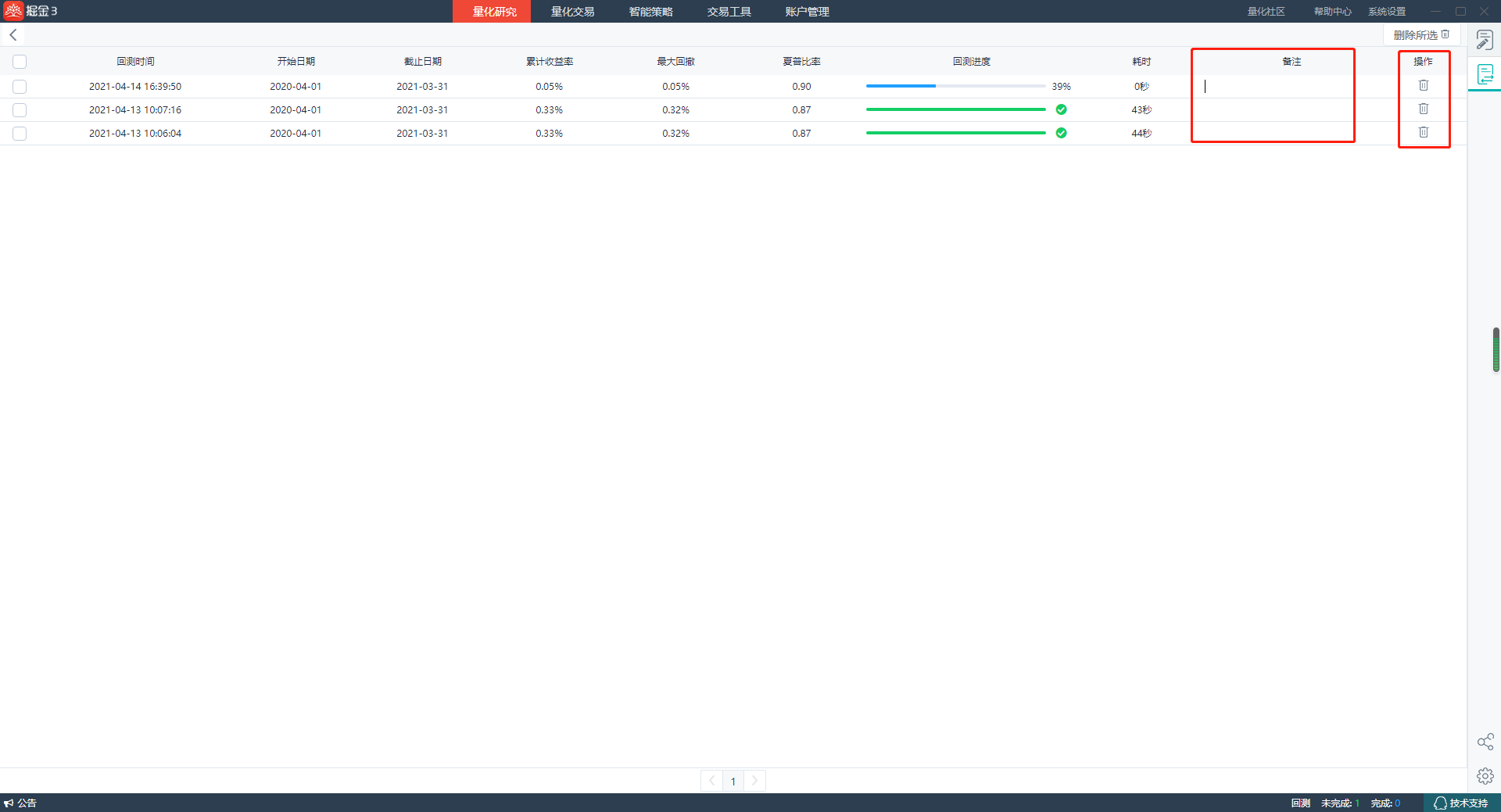Open the strategy editor sidebar icon
Screen dimensions: 1501x812
coord(1485,40)
